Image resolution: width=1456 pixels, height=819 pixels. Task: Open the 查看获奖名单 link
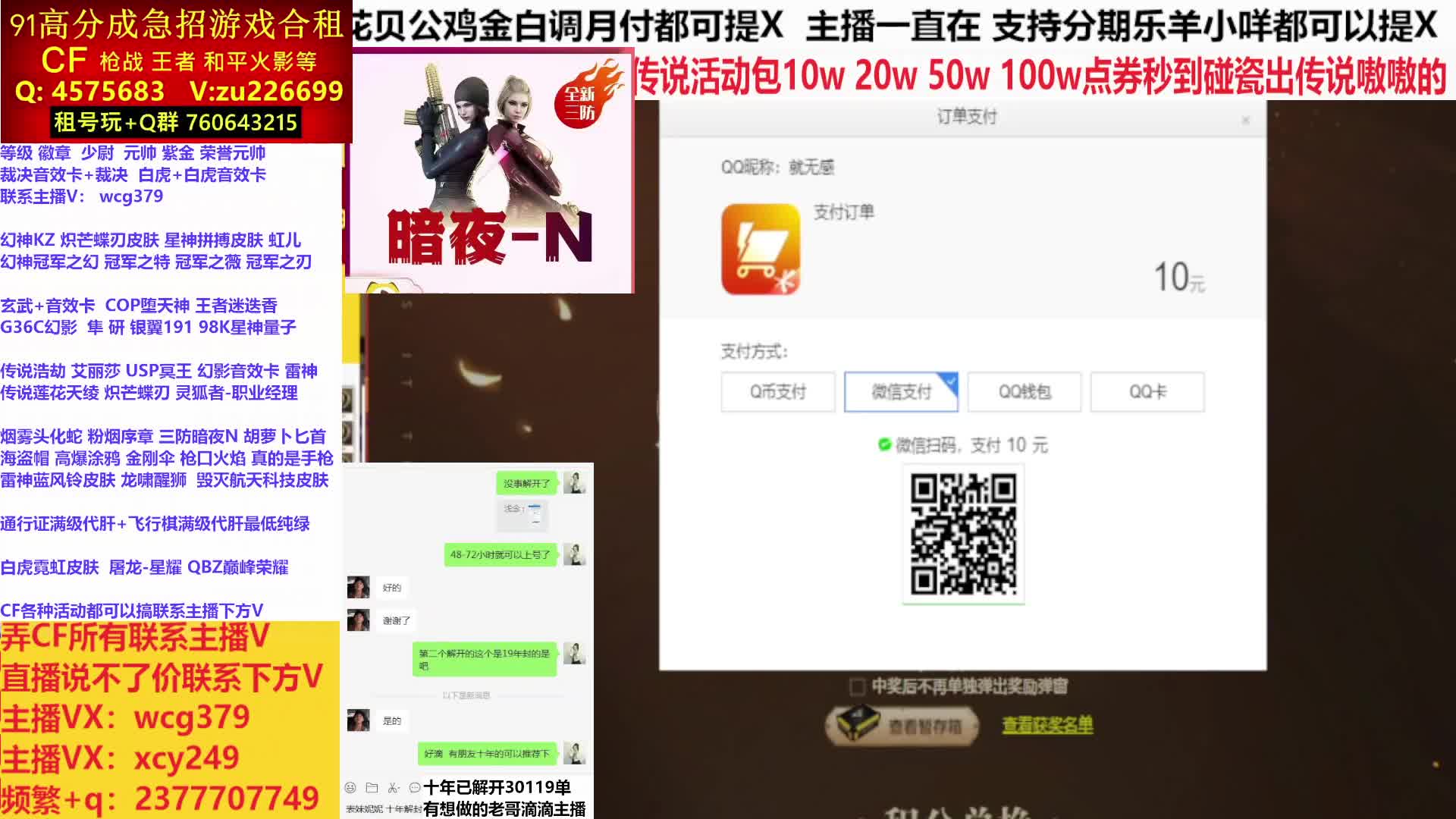(1047, 725)
